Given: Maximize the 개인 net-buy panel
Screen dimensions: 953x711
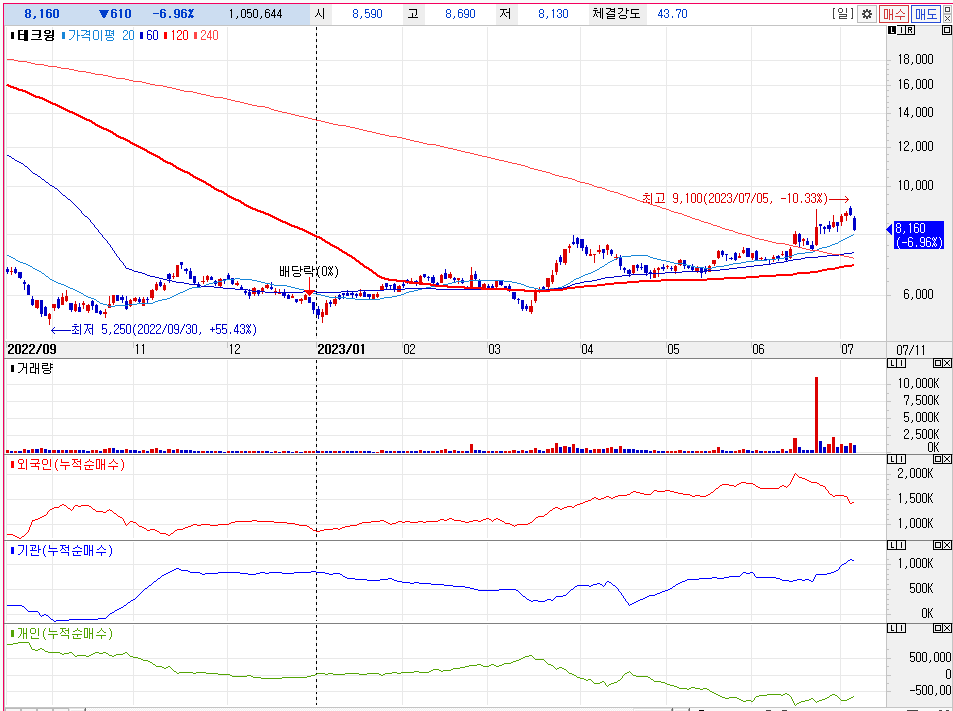Looking at the screenshot, I should click(x=937, y=628).
